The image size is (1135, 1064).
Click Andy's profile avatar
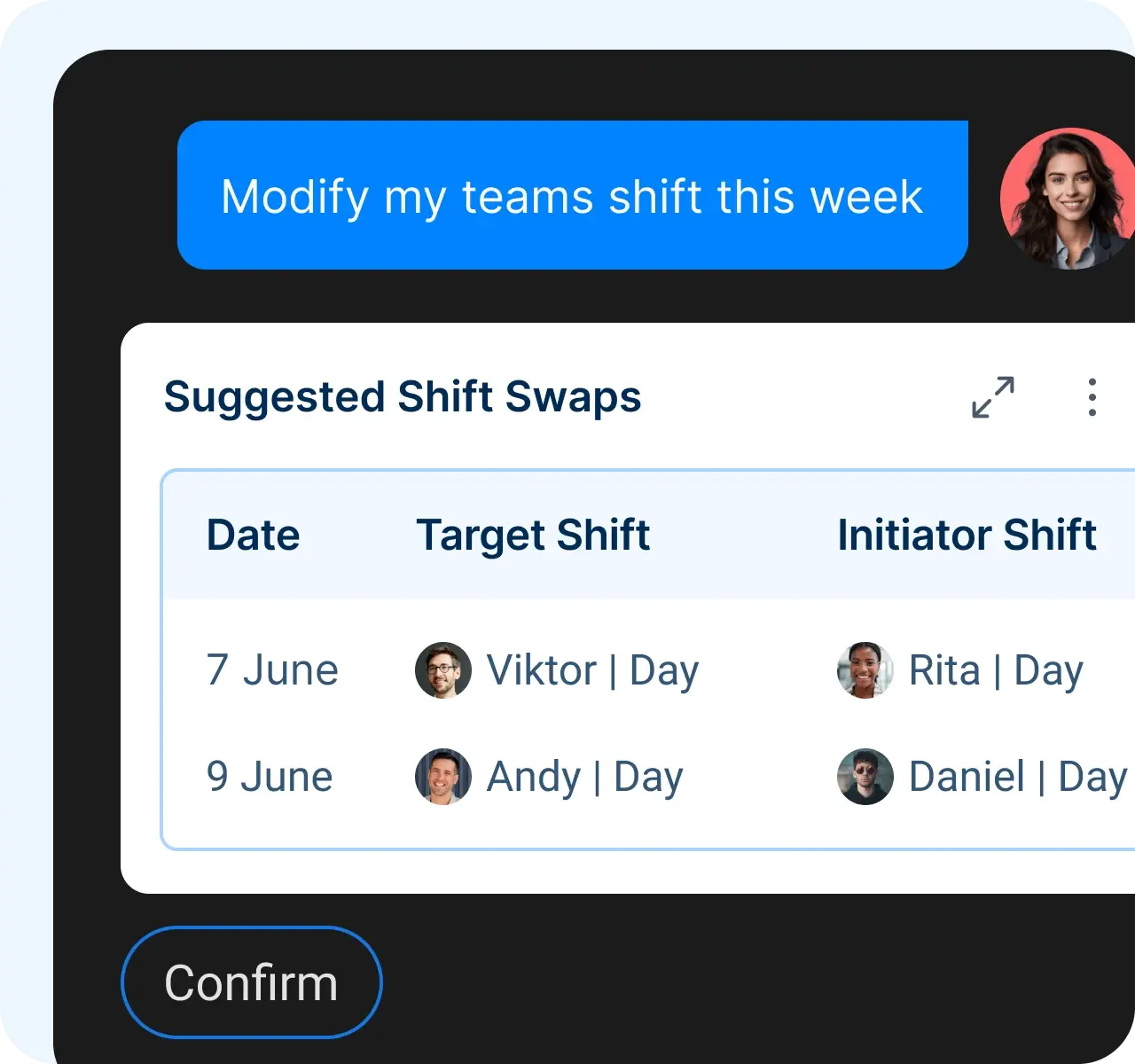click(442, 777)
